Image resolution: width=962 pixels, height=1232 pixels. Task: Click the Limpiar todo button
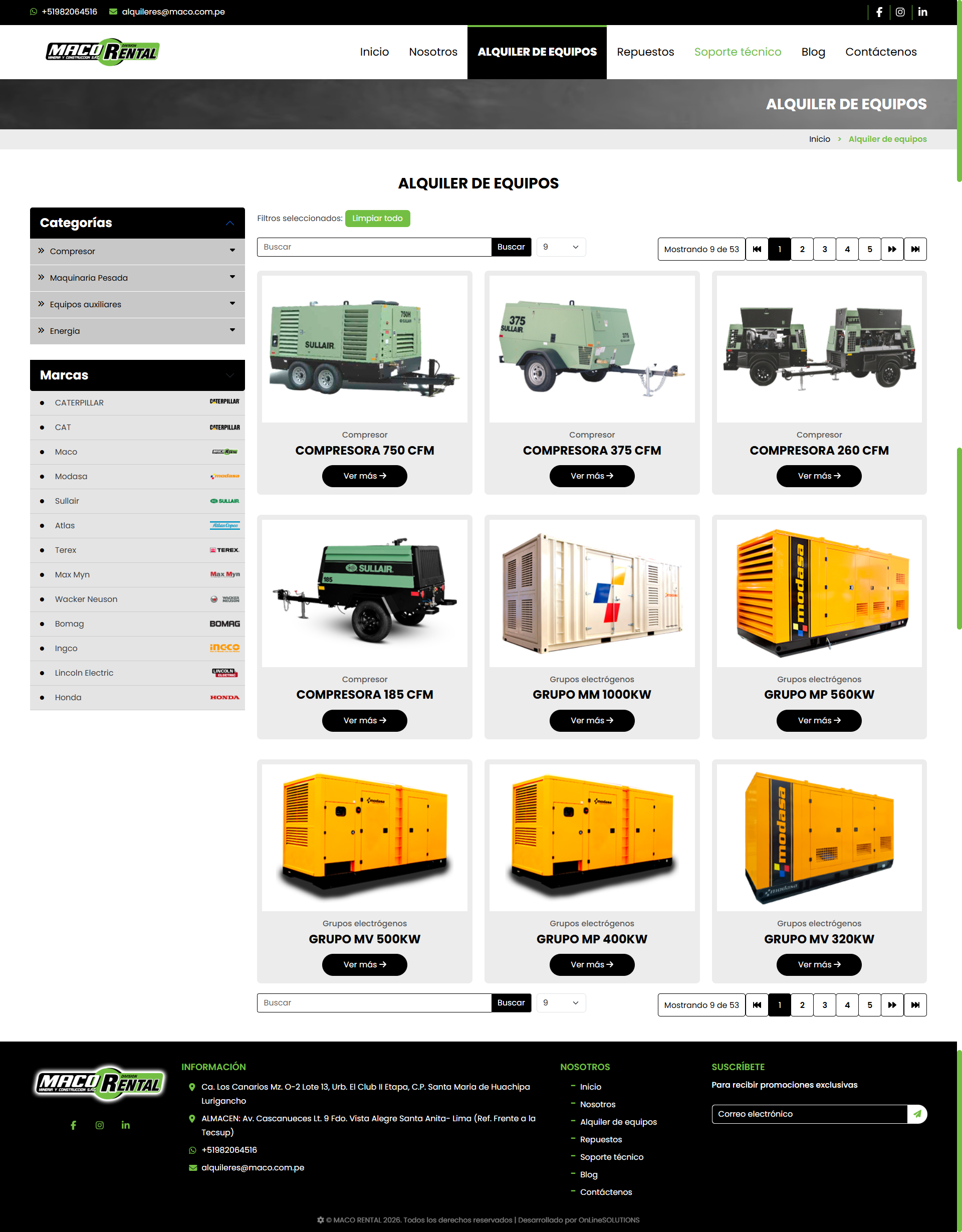pos(377,219)
